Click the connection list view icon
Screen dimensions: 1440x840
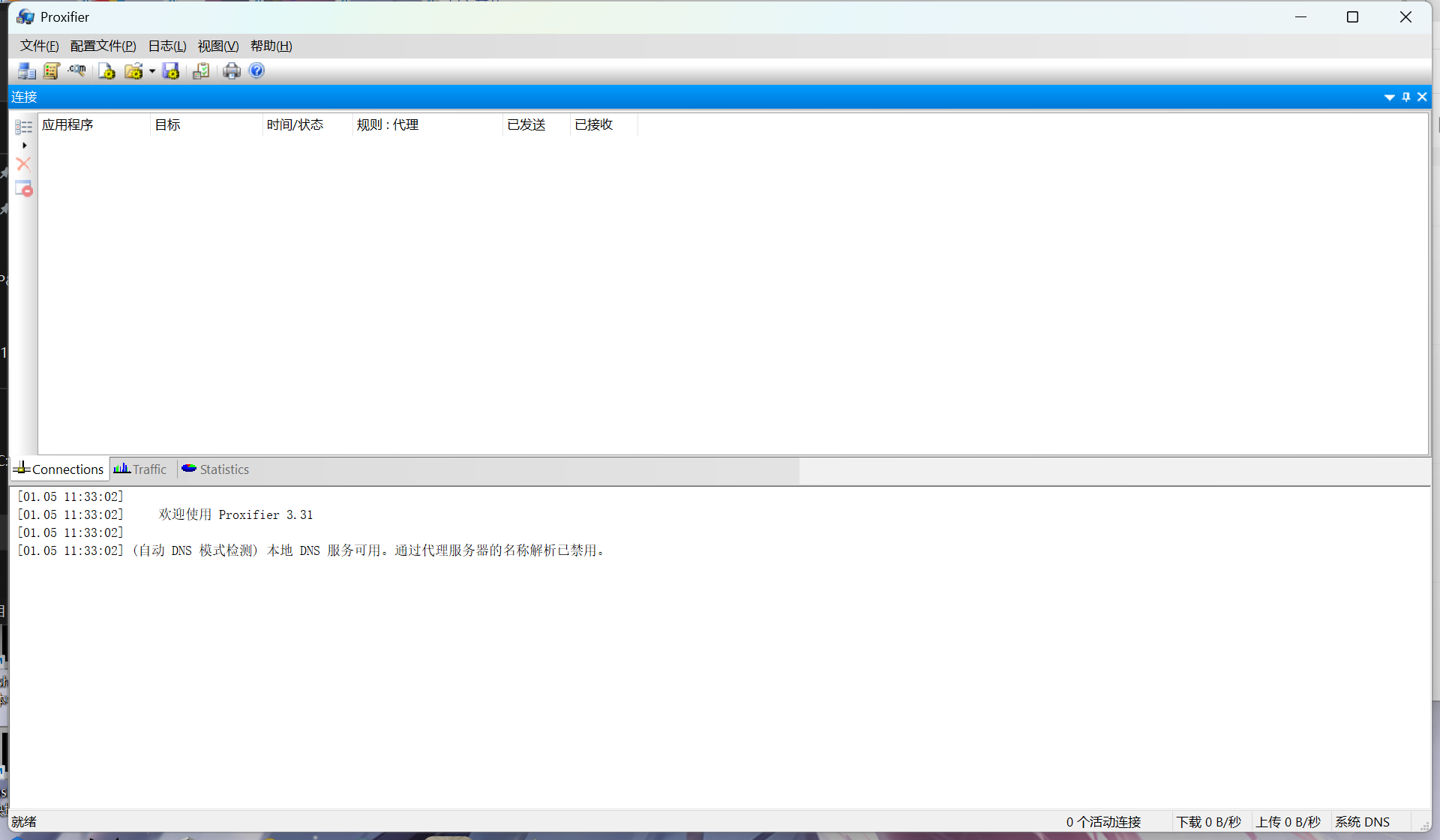[x=24, y=127]
